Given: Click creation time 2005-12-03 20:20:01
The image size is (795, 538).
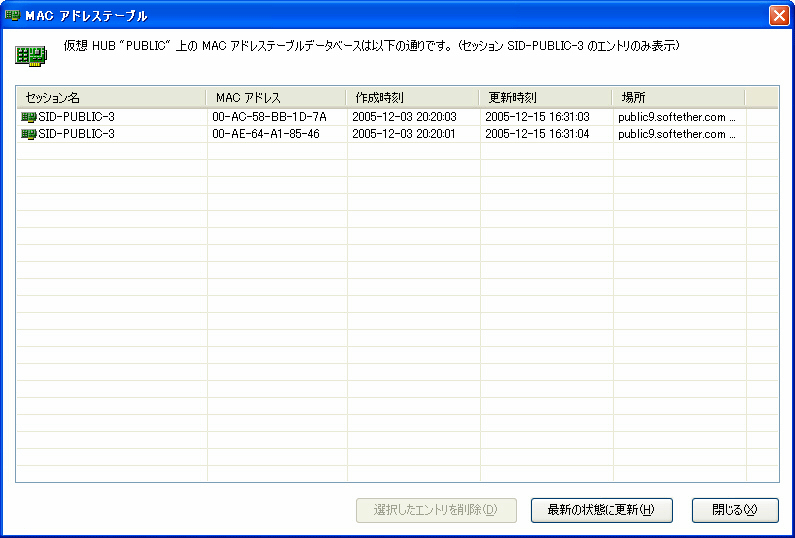Looking at the screenshot, I should tap(404, 134).
